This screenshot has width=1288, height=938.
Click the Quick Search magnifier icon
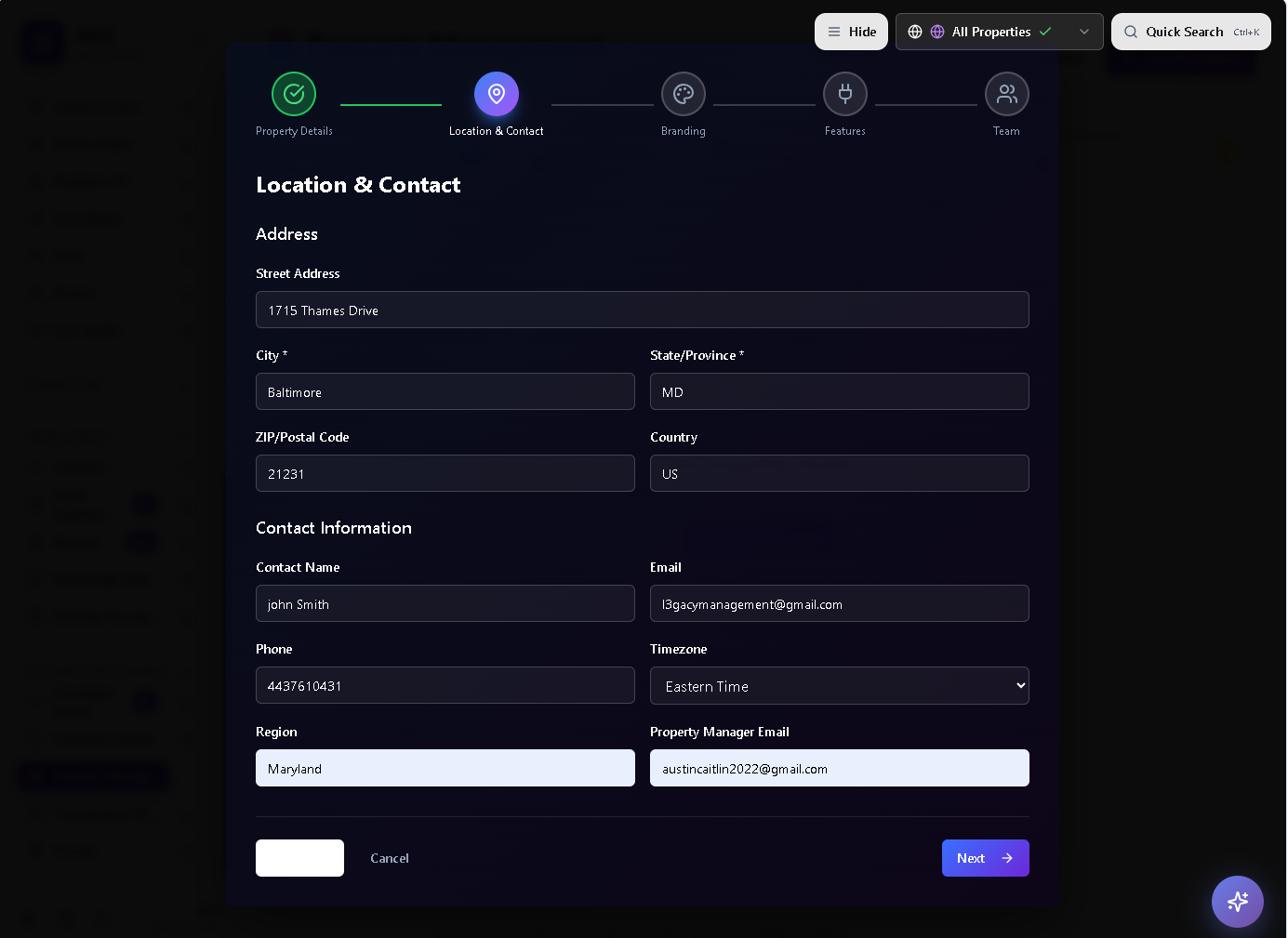(1131, 32)
